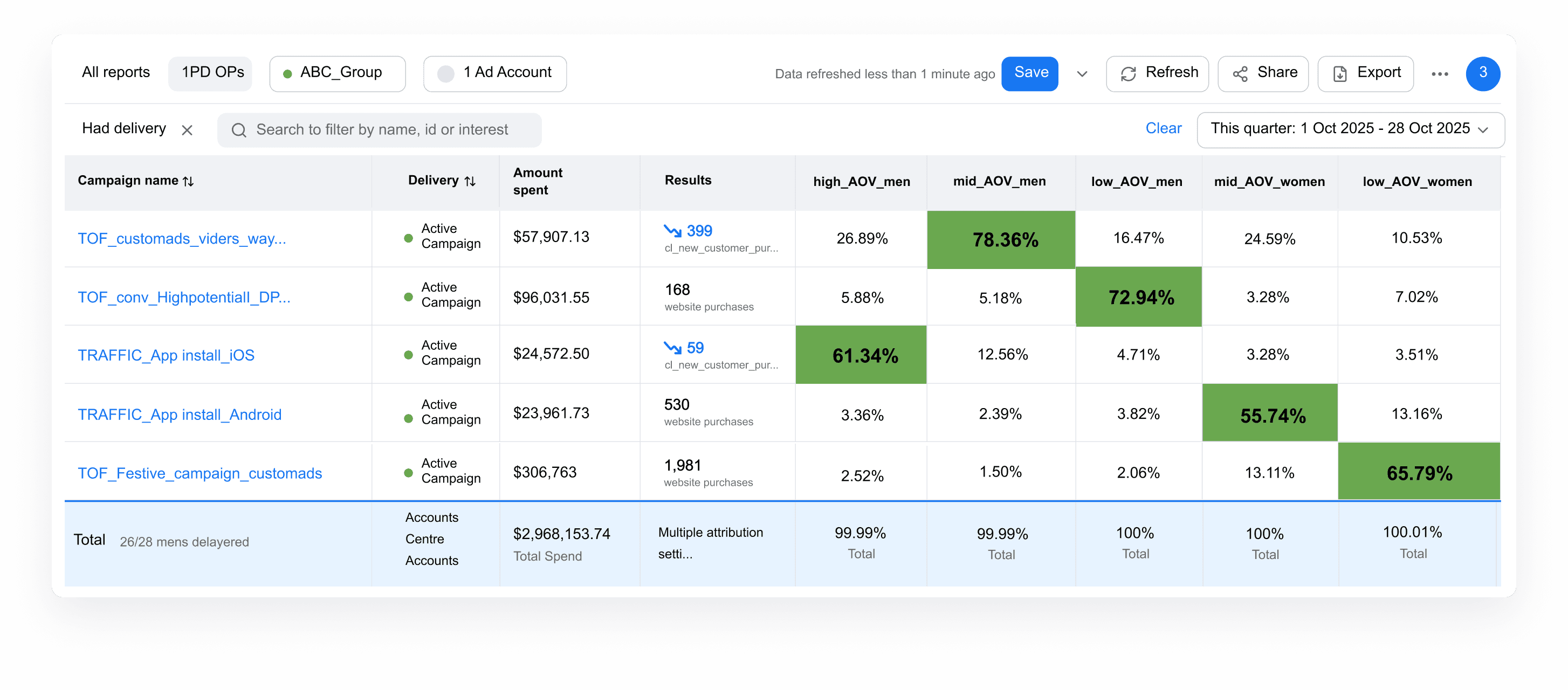The image size is (1568, 690).
Task: Sort by Delivery column arrows icon
Action: [470, 181]
